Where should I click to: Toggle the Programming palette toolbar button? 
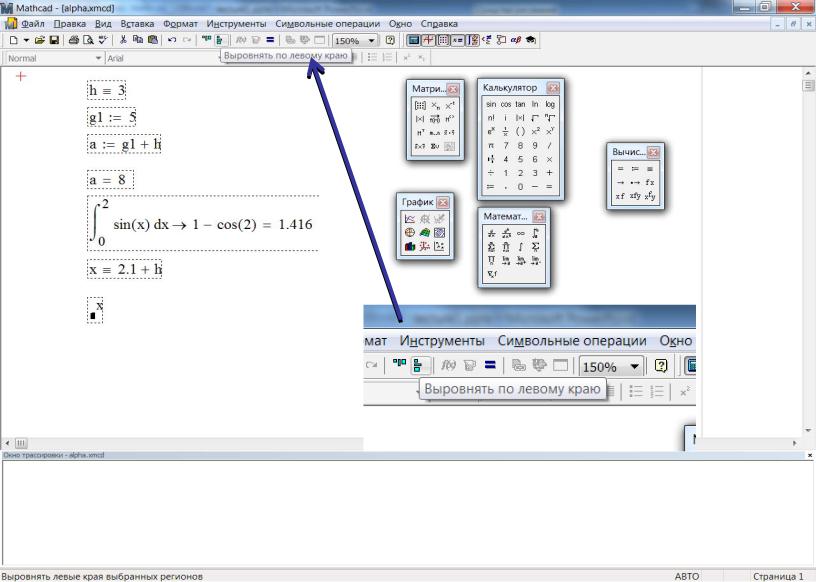(x=501, y=40)
